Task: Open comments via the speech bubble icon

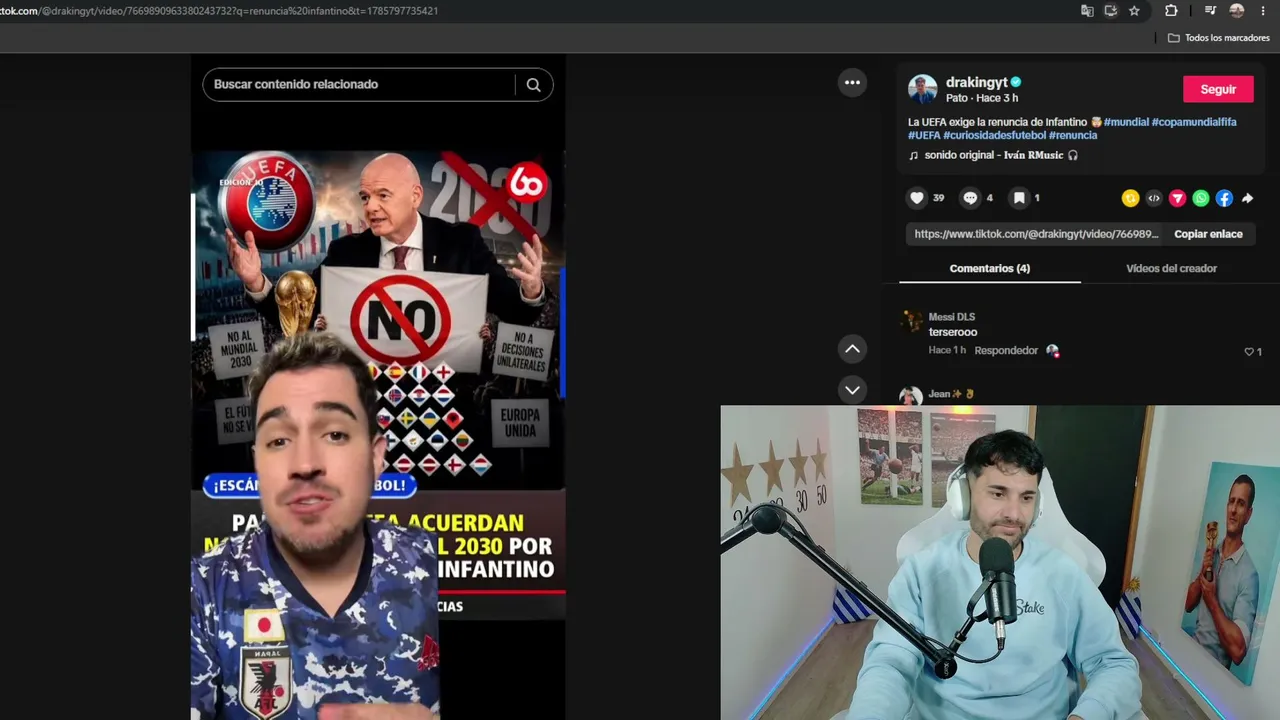Action: (970, 198)
